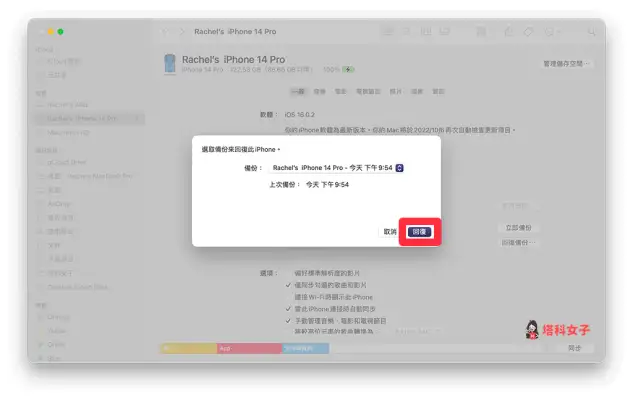Image resolution: width=633 pixels, height=400 pixels.
Task: Select the fourth tab in the tab bar
Action: 368,92
